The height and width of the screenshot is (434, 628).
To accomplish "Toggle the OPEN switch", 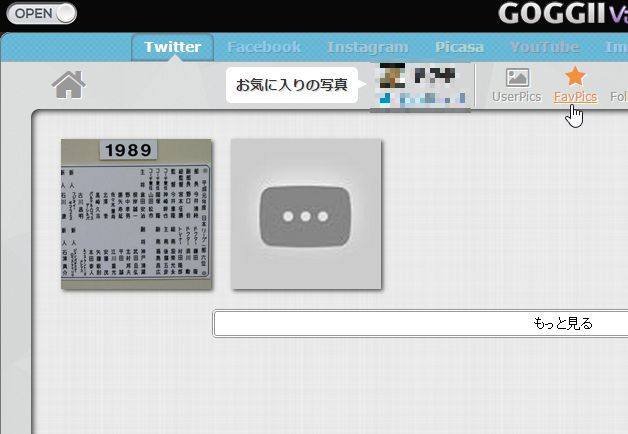I will 42,13.
